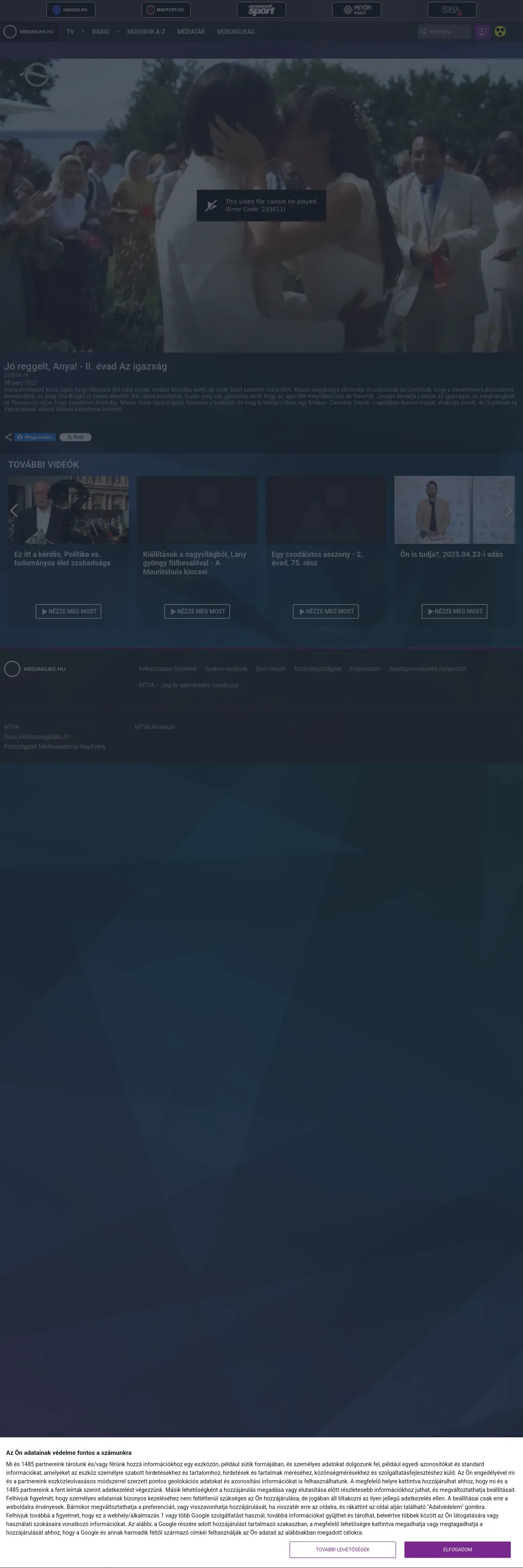Image resolution: width=523 pixels, height=1568 pixels.
Task: Click the video playback error message
Action: click(261, 205)
